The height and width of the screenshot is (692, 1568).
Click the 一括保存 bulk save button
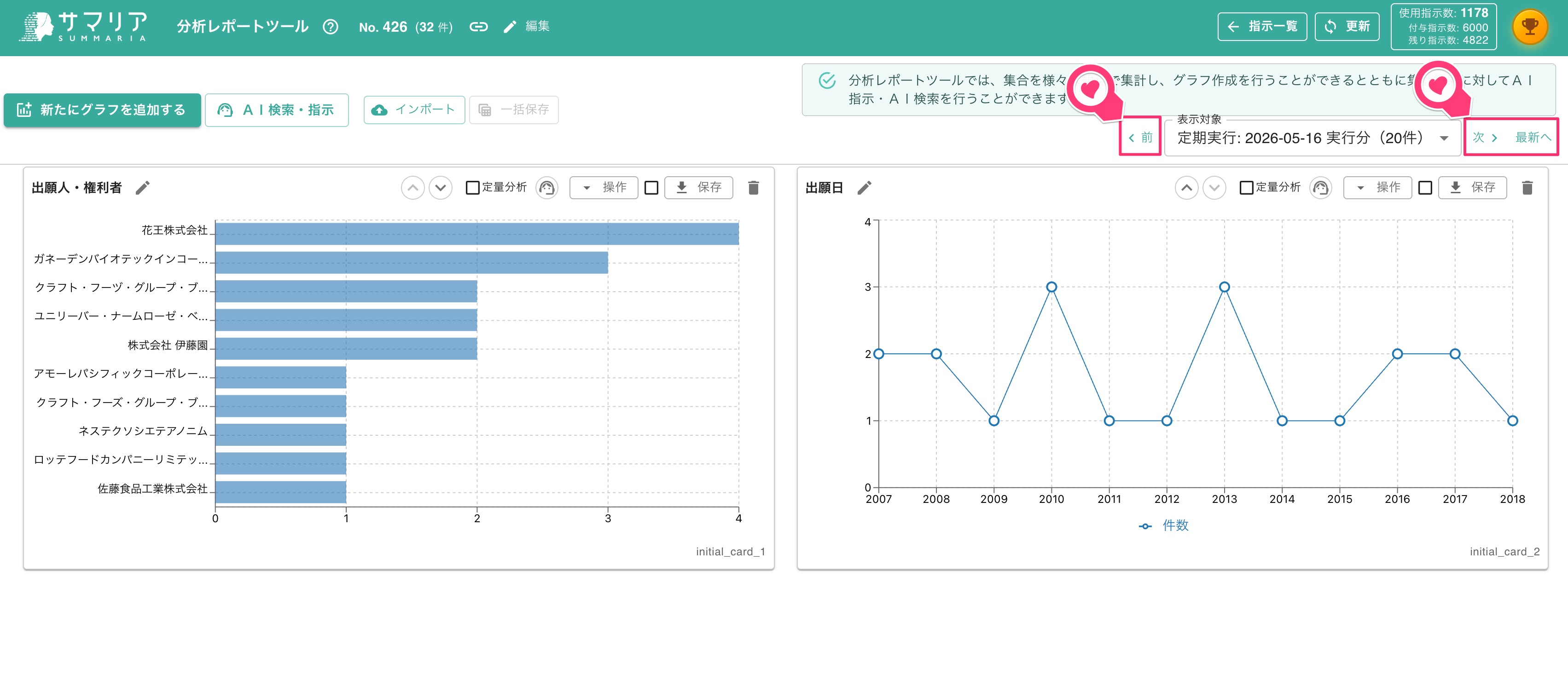tap(514, 110)
